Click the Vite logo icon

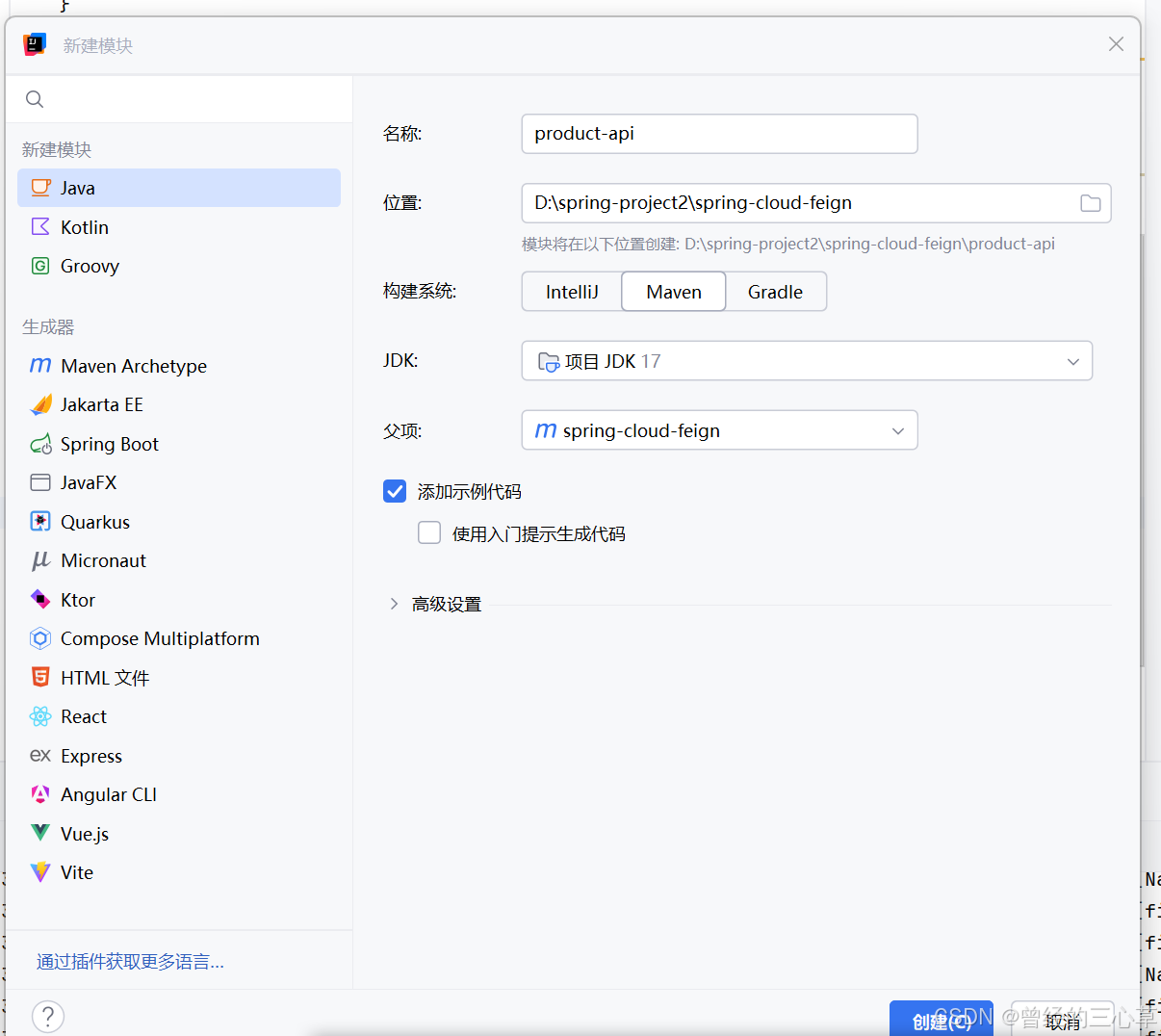[40, 872]
